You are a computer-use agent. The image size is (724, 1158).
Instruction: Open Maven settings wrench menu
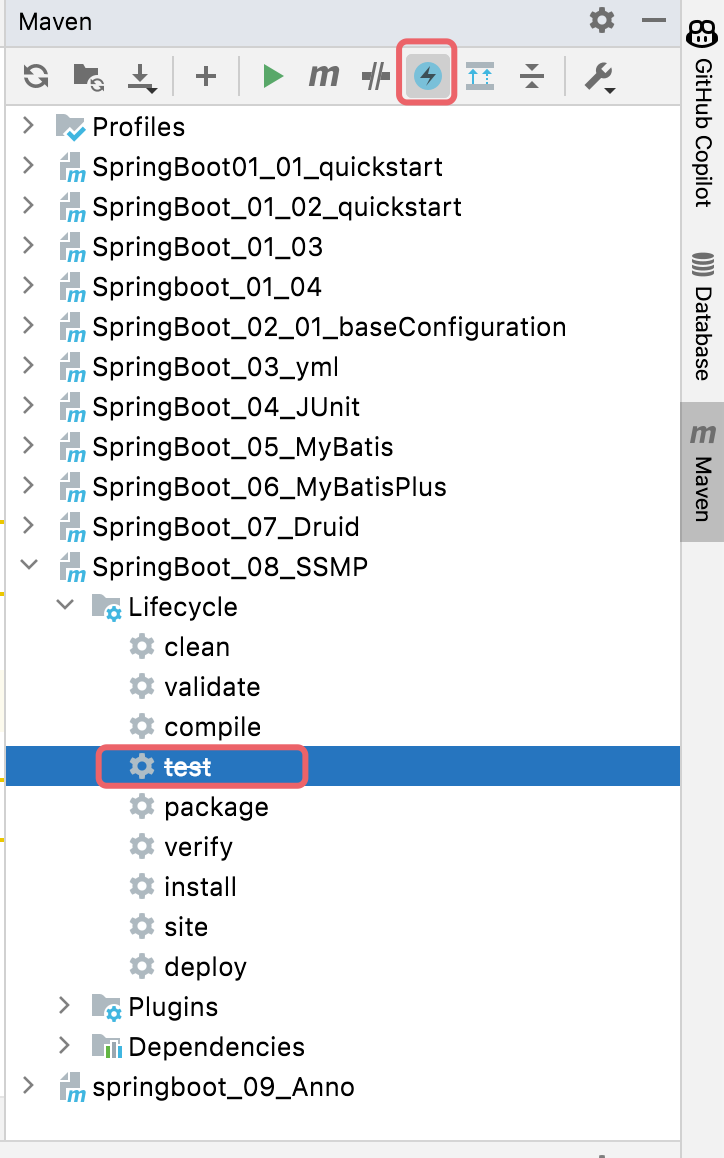[x=599, y=77]
